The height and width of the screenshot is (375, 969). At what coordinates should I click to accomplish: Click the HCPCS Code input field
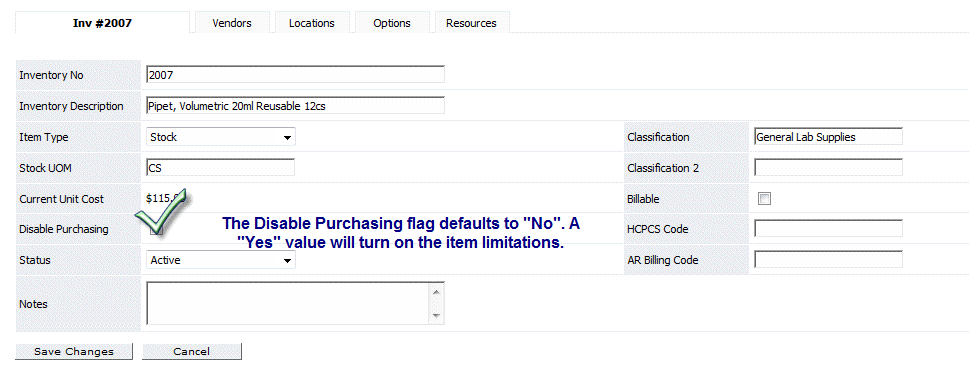coord(828,229)
